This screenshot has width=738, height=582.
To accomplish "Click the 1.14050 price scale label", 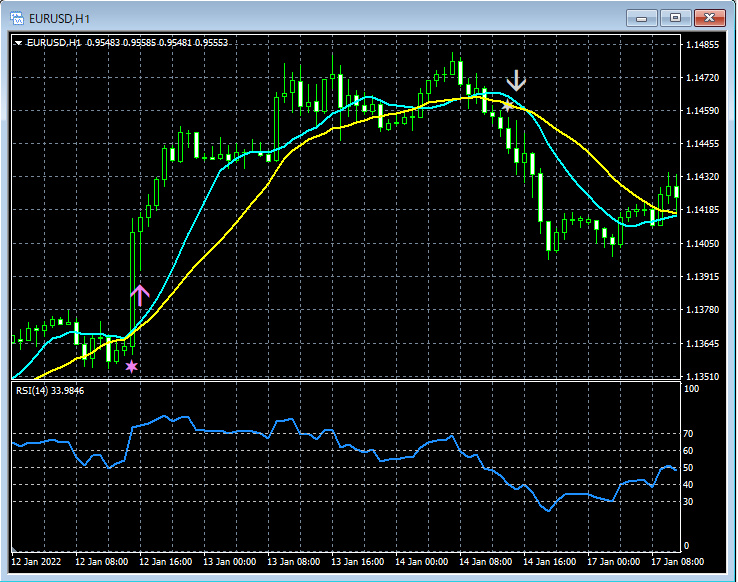I will pyautogui.click(x=703, y=244).
